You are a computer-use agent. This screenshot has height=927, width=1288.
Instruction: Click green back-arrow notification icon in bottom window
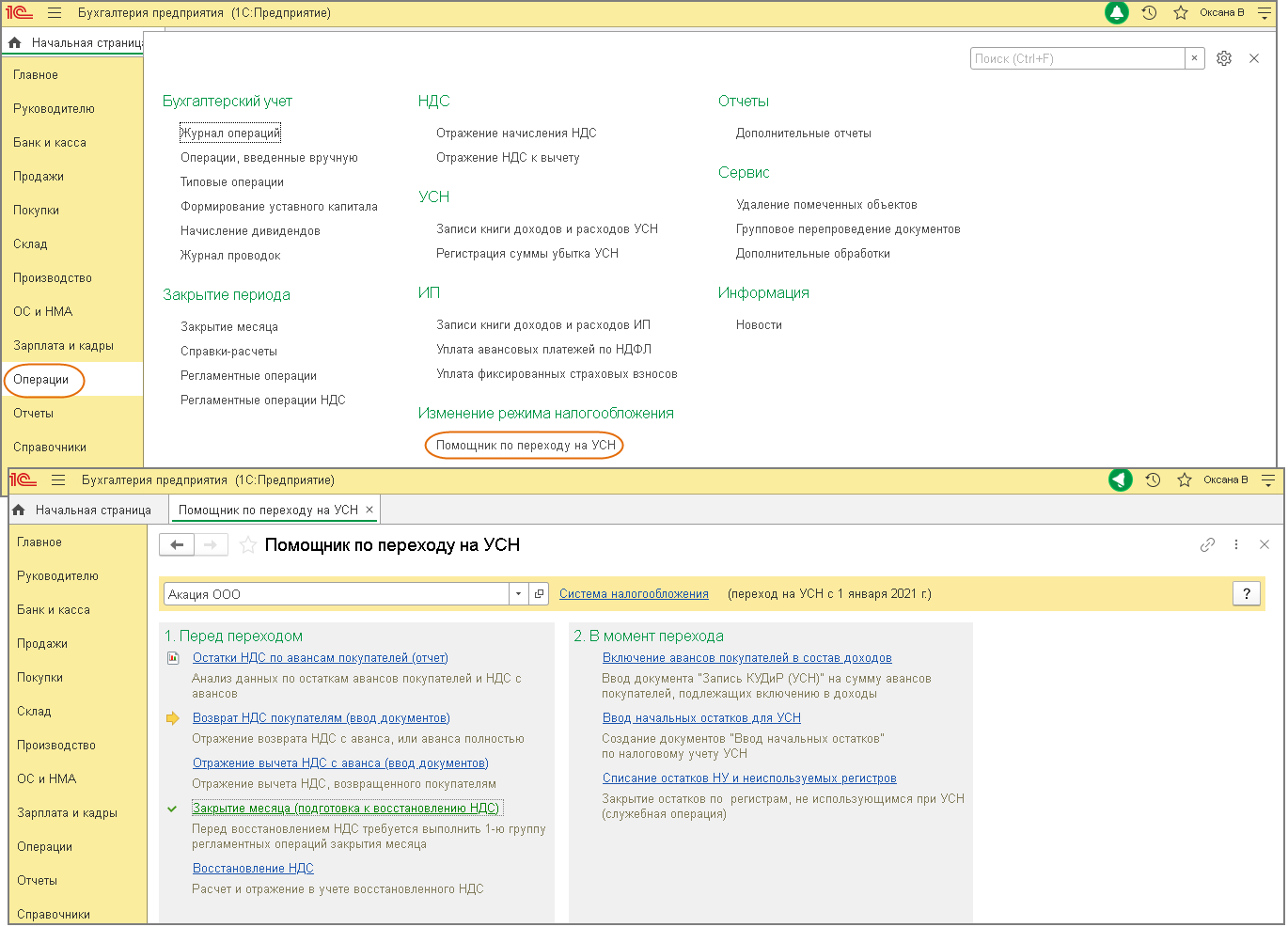coord(1121,479)
